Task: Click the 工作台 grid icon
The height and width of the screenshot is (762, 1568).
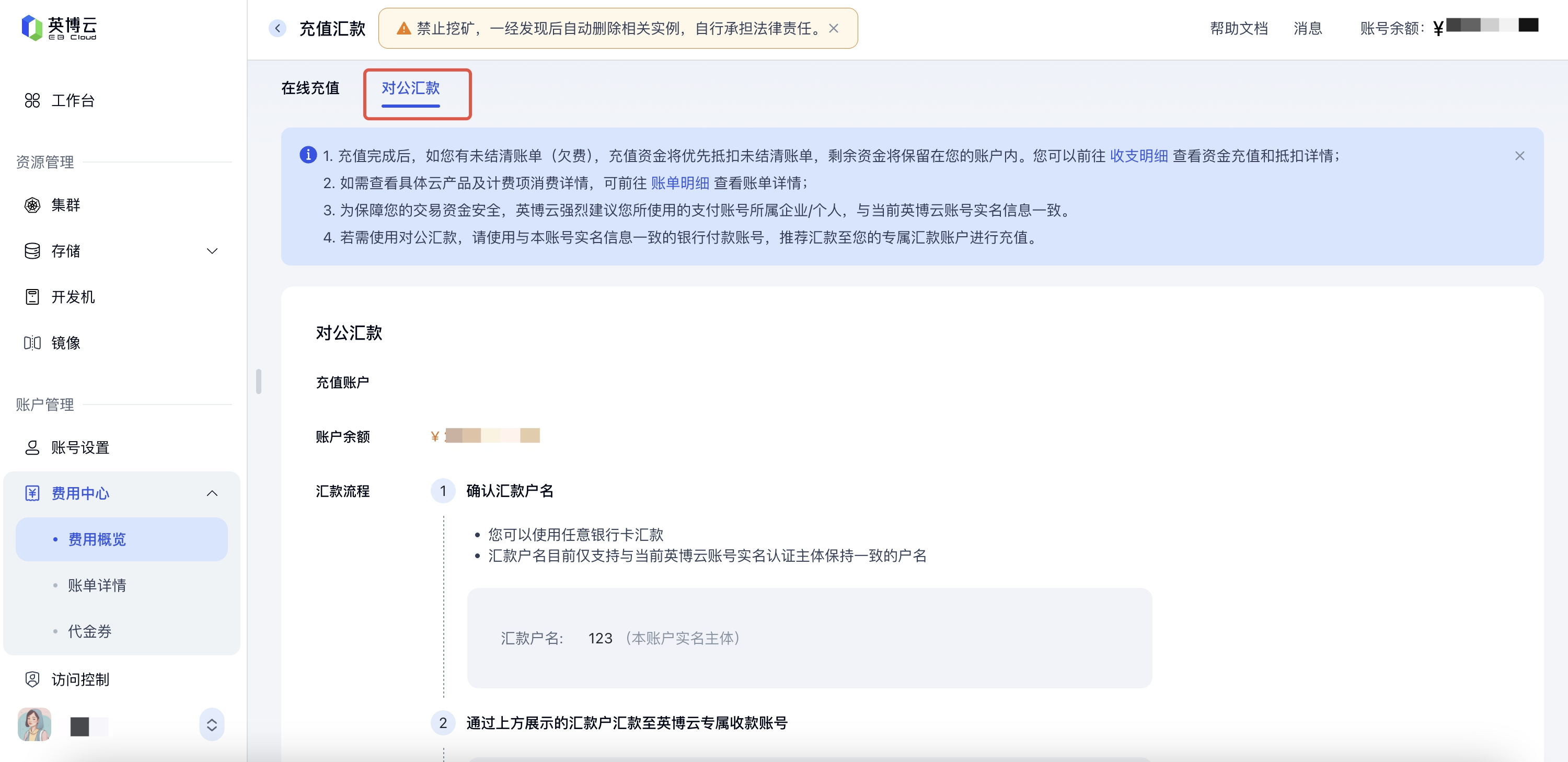Action: pyautogui.click(x=32, y=100)
